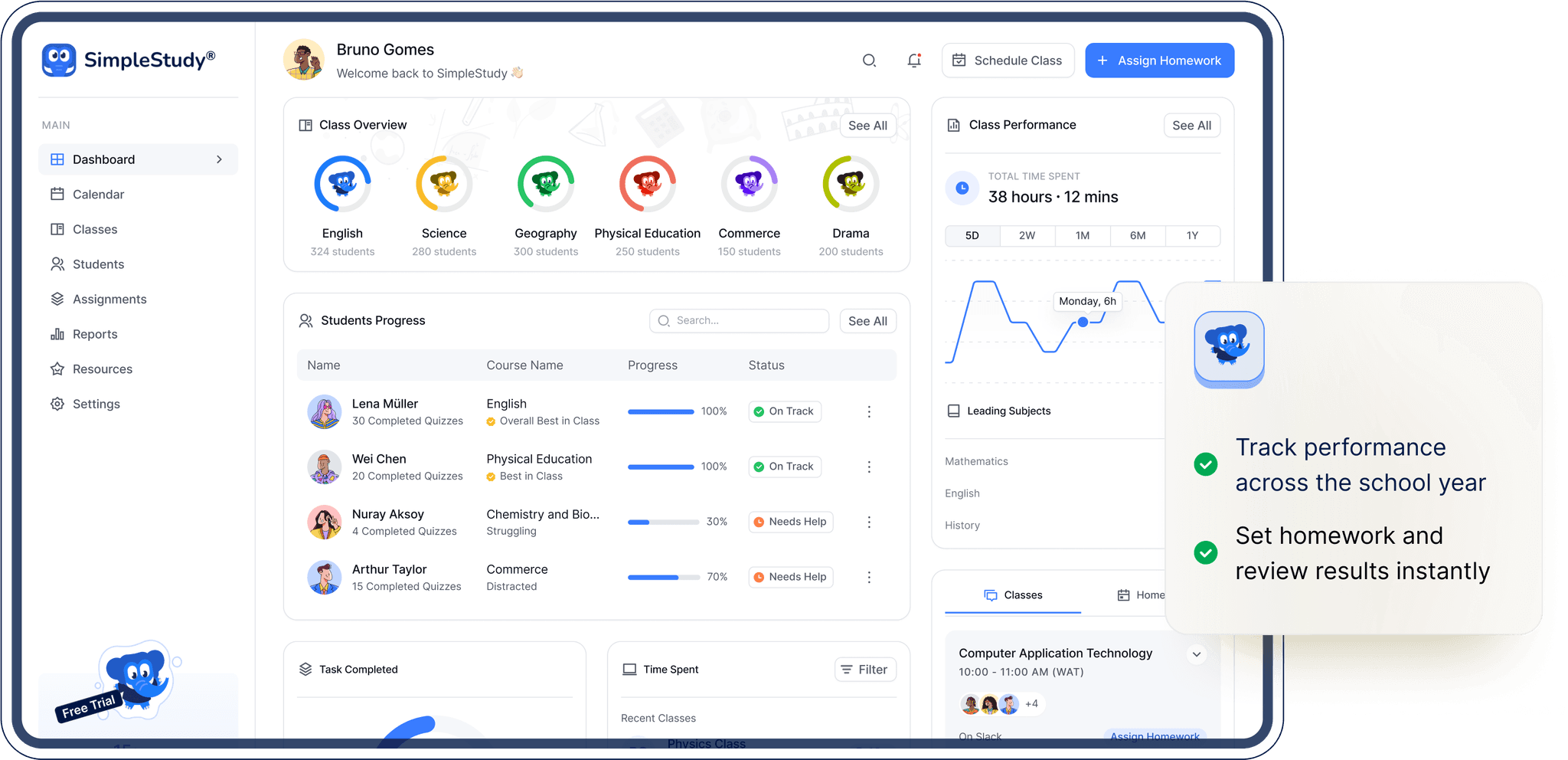Click Needs Help status for Nuray Aksoy
The height and width of the screenshot is (760, 1568).
791,522
